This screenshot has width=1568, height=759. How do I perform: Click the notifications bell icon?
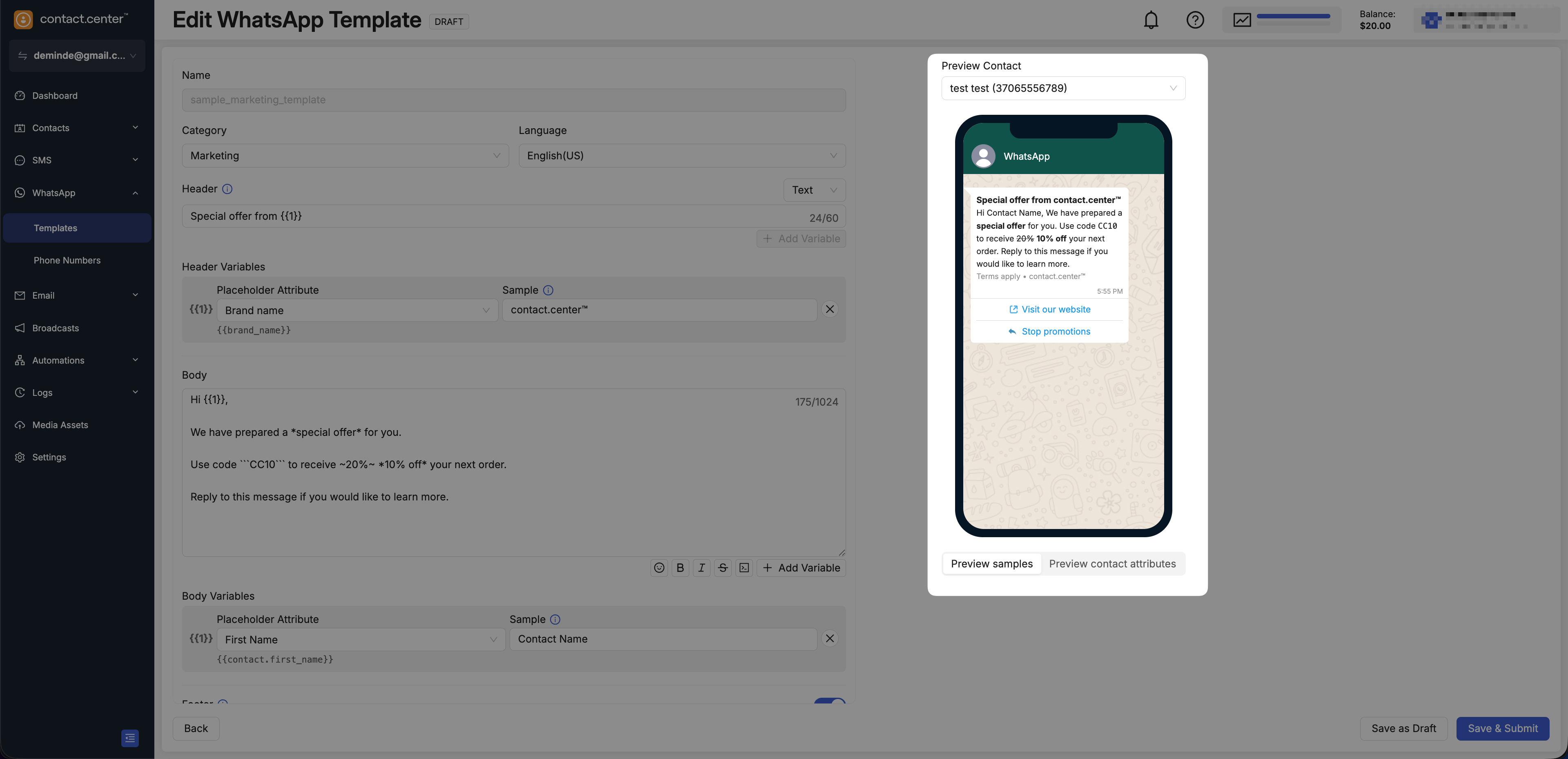coord(1150,20)
